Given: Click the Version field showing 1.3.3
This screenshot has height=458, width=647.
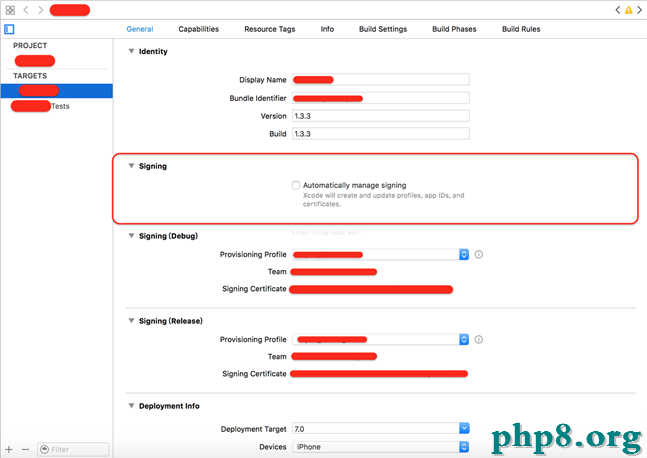Looking at the screenshot, I should (381, 116).
